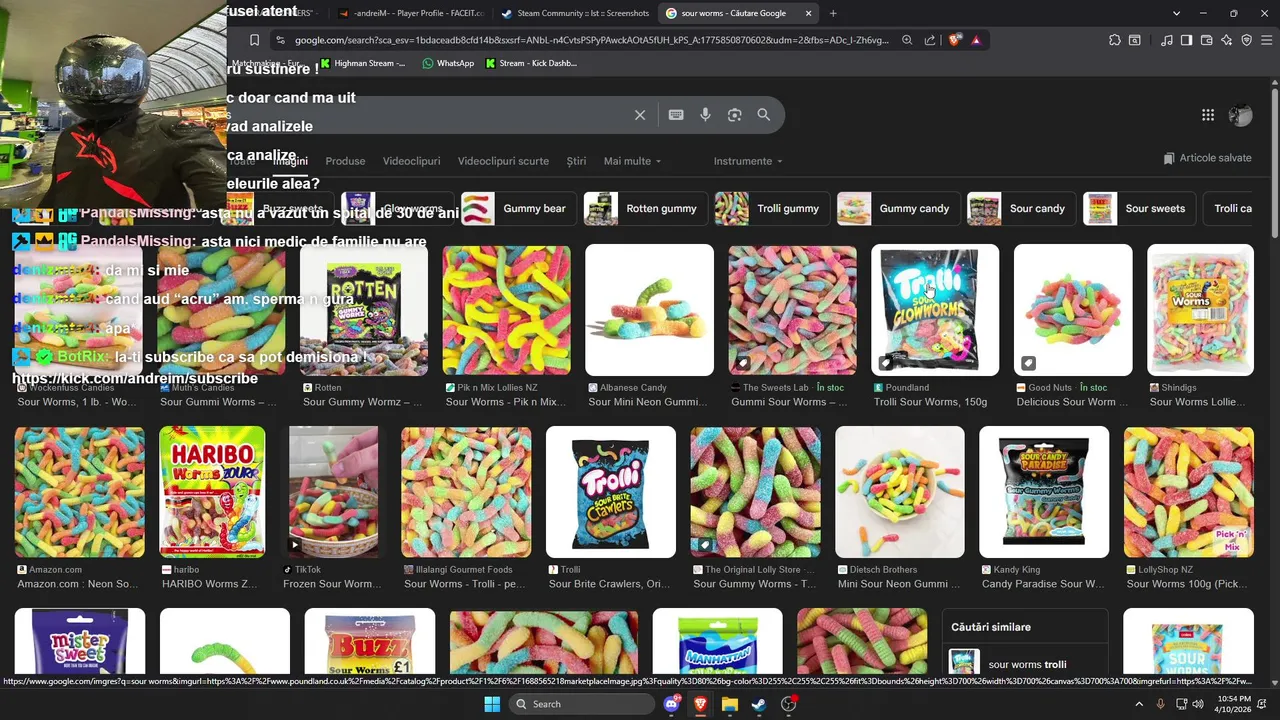The image size is (1280, 720).
Task: Open the WhatsApp bookmark
Action: (448, 63)
